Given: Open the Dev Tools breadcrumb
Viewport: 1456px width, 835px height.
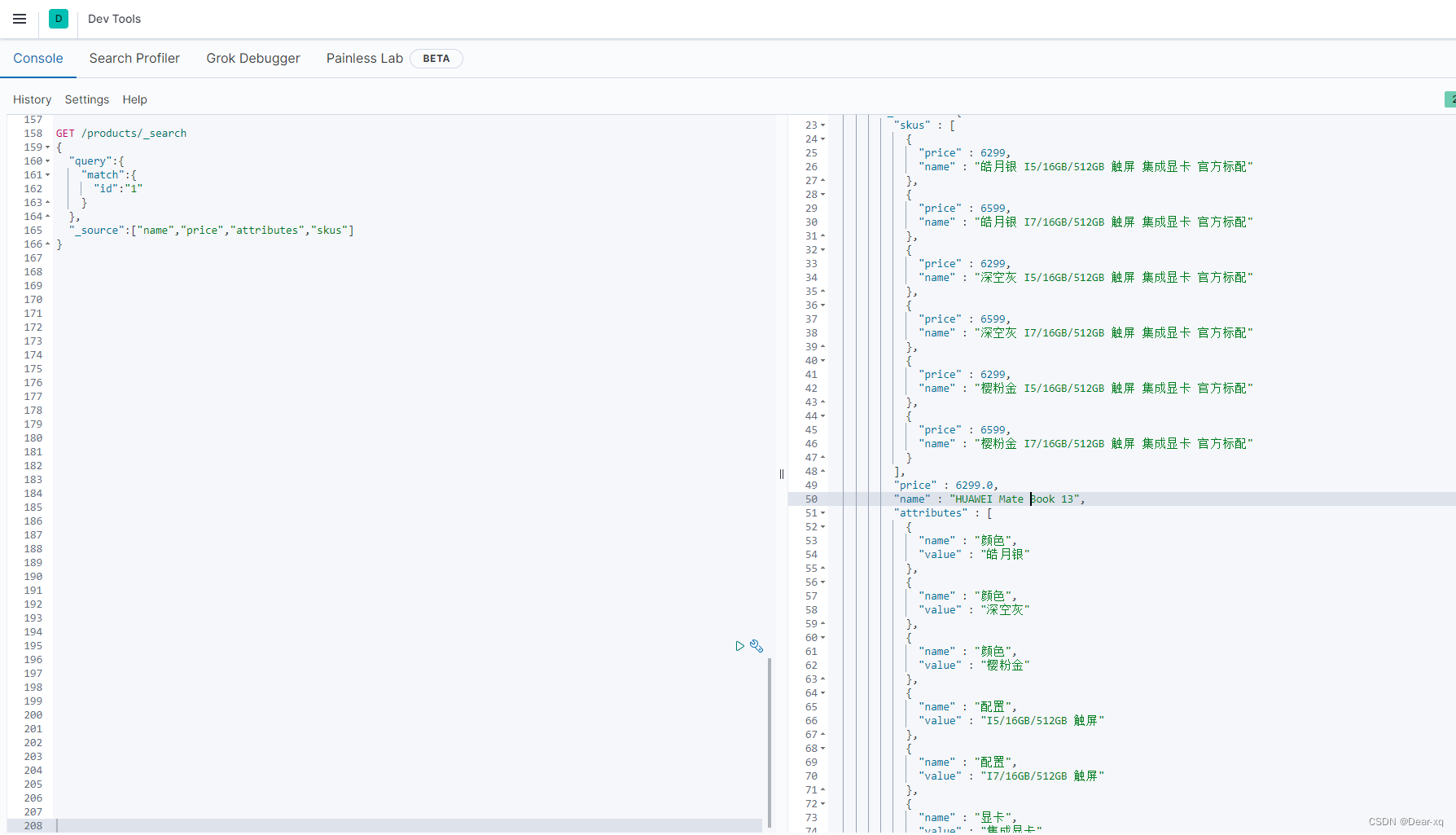Looking at the screenshot, I should tap(114, 19).
